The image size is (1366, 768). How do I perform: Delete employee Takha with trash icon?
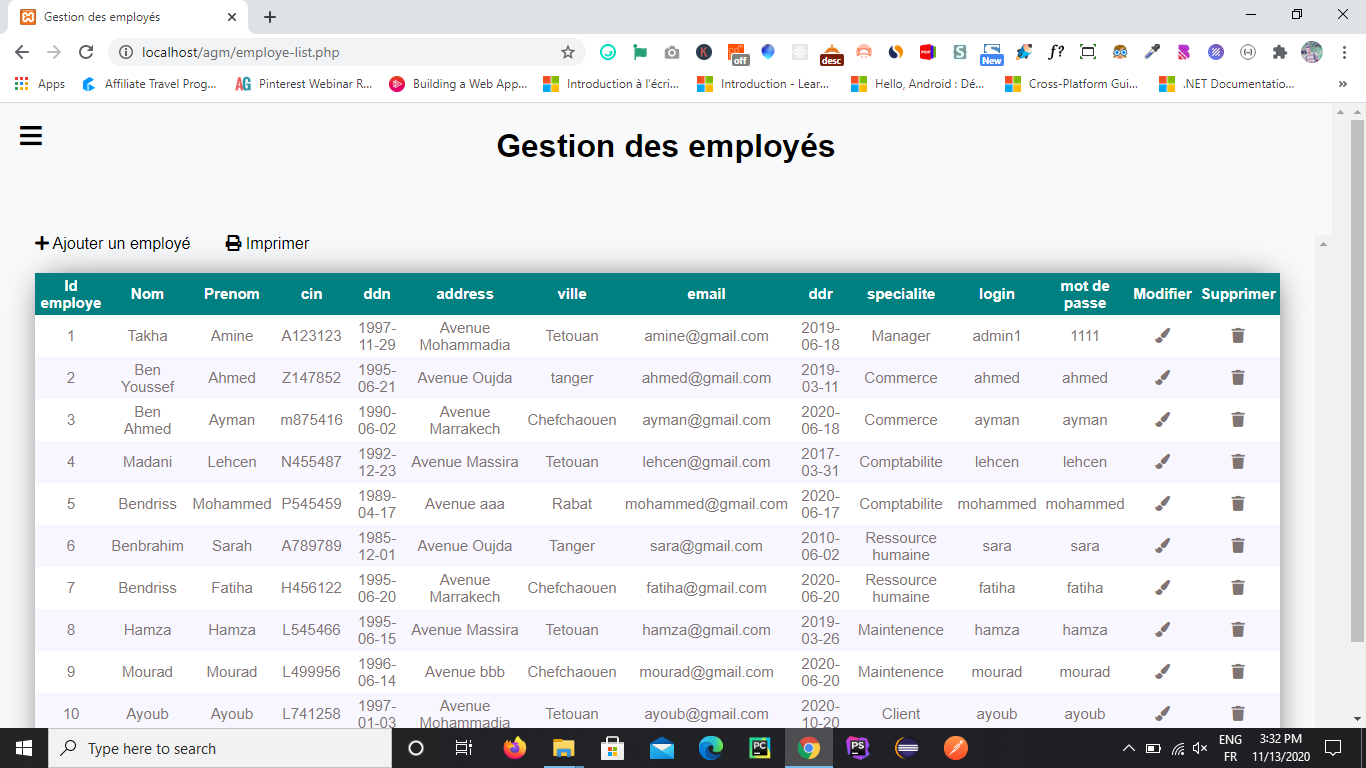tap(1238, 336)
